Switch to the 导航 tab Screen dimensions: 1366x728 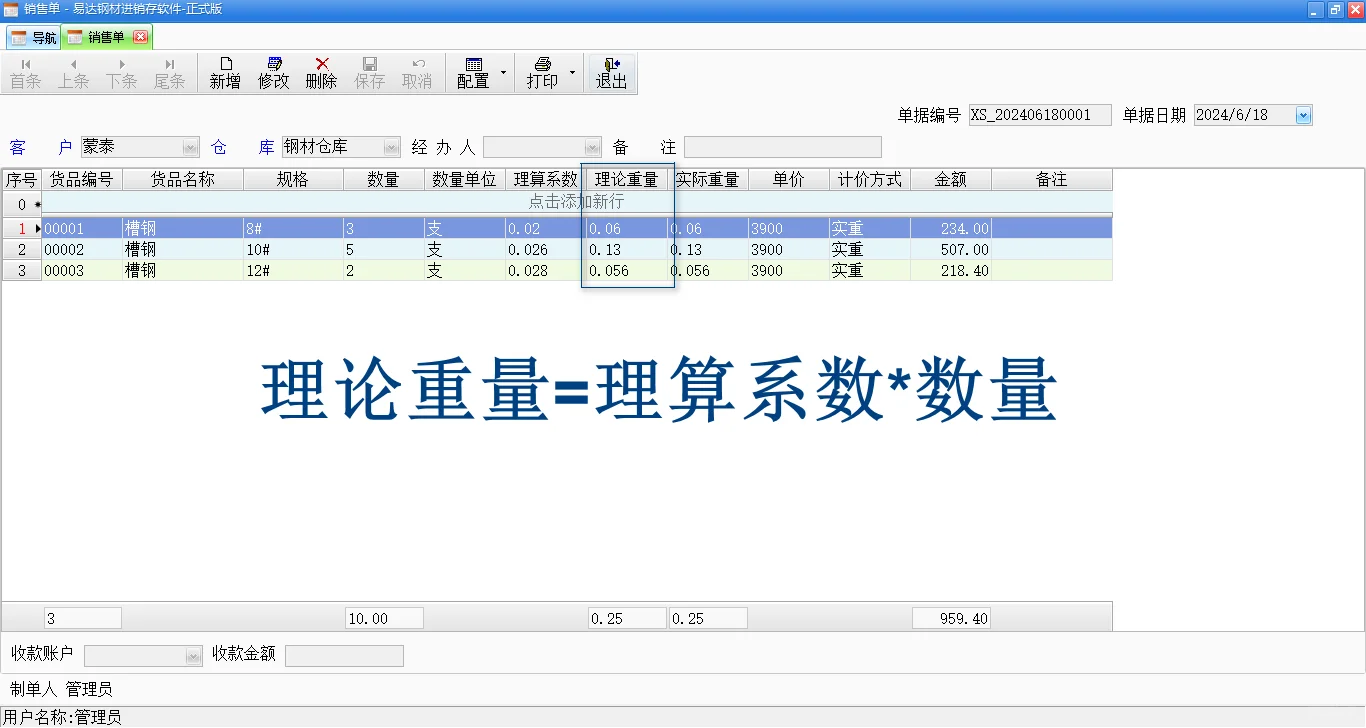tap(34, 37)
